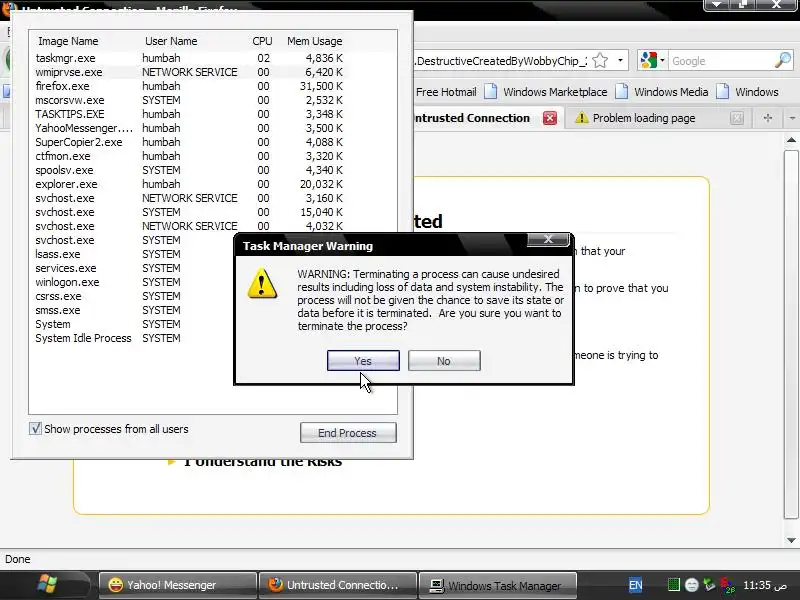Select the lsass.exe process row
The height and width of the screenshot is (600, 800).
click(x=133, y=254)
